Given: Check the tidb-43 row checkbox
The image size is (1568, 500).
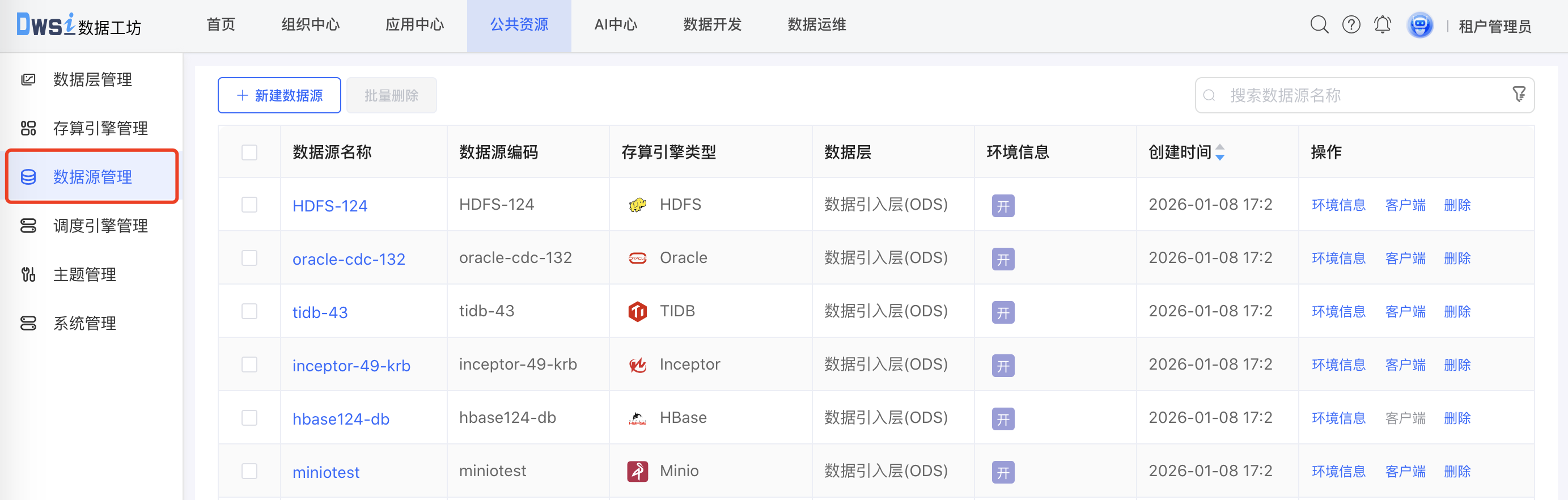Looking at the screenshot, I should point(249,311).
